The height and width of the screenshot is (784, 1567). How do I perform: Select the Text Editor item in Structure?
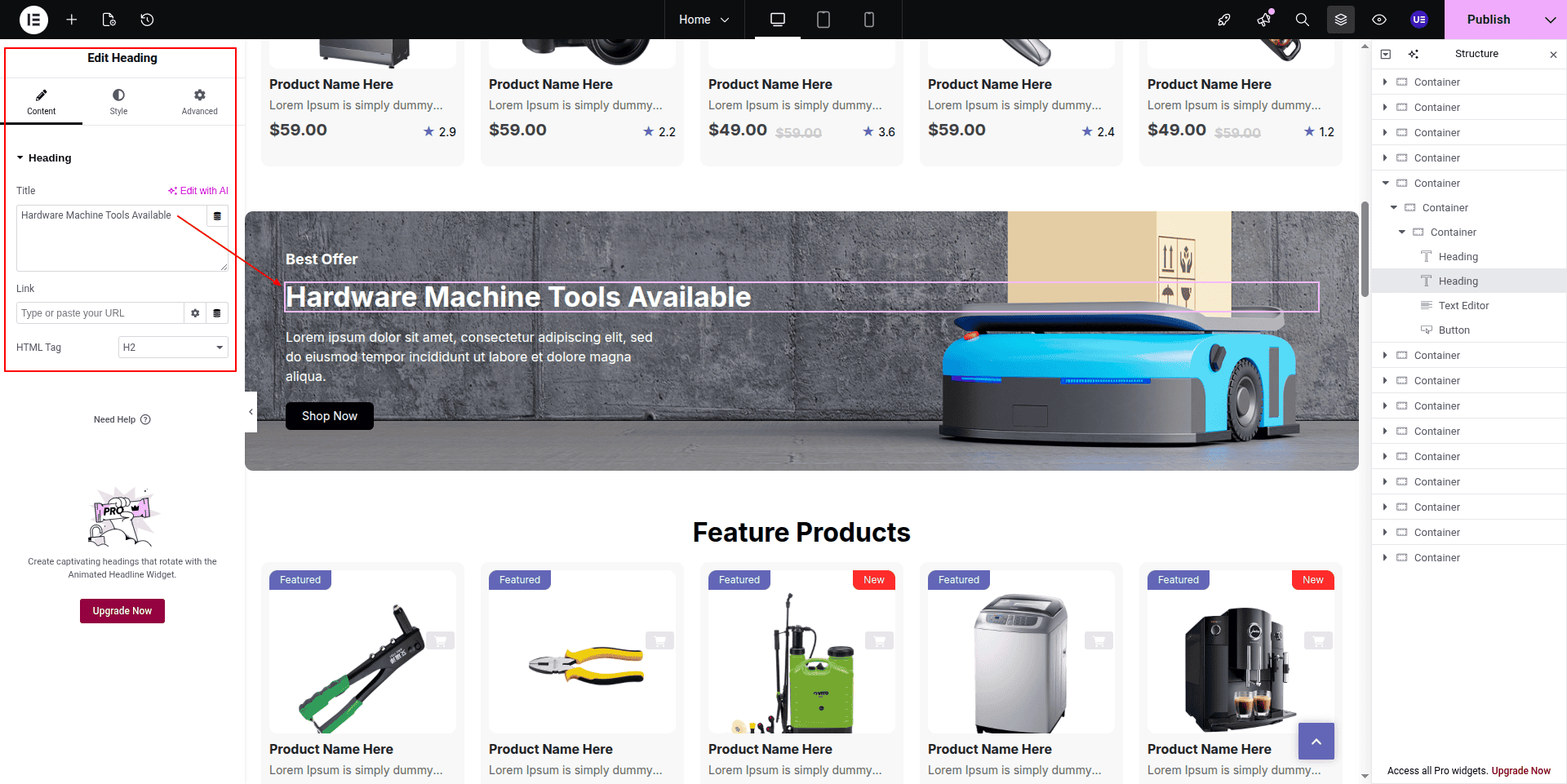tap(1463, 306)
